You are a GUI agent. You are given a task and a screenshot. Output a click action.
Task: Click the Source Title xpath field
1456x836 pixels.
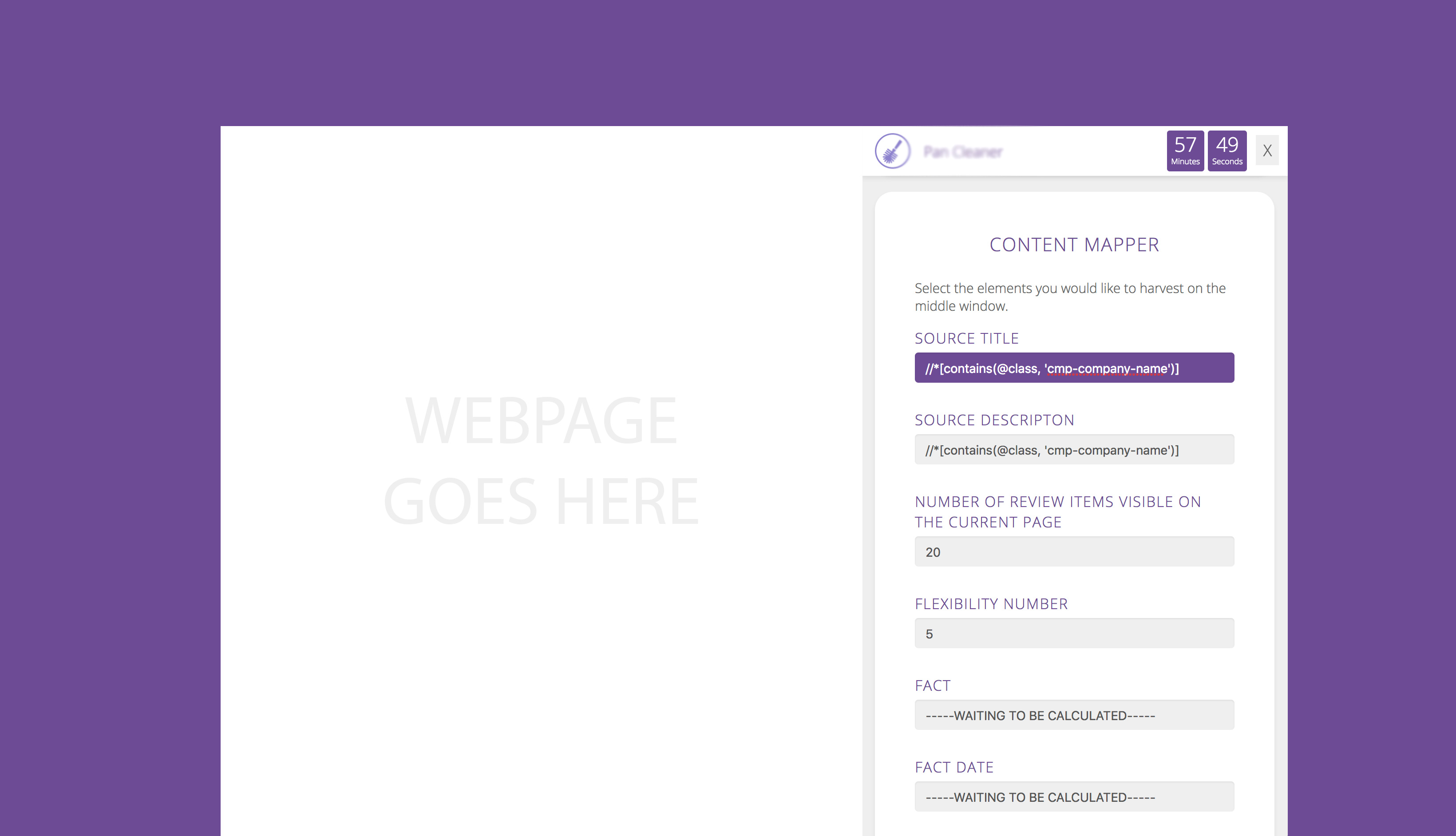pos(1074,368)
